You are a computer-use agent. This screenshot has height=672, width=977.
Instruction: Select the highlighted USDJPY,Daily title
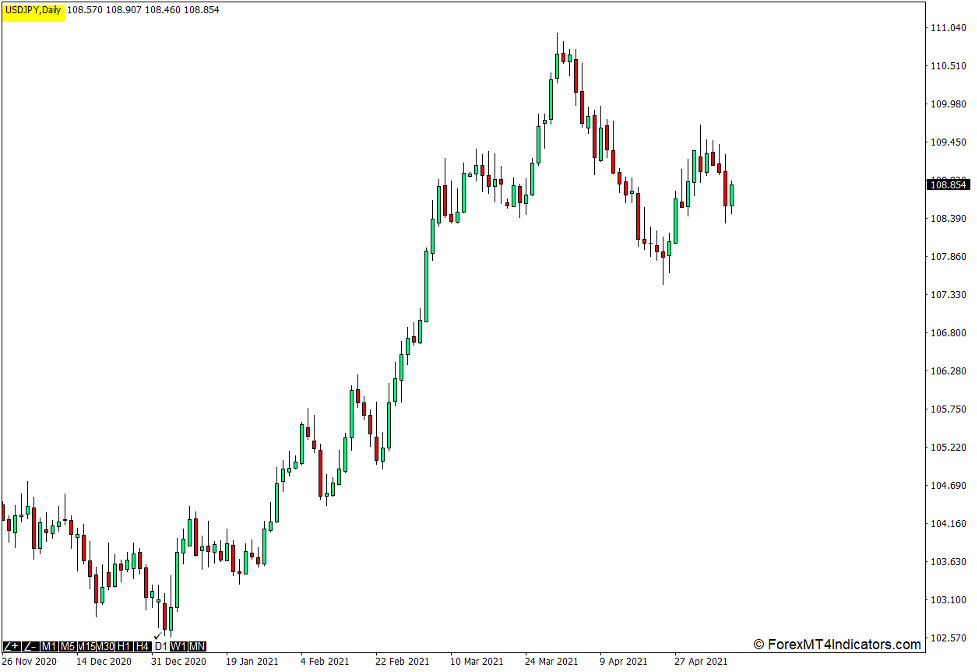pos(32,11)
